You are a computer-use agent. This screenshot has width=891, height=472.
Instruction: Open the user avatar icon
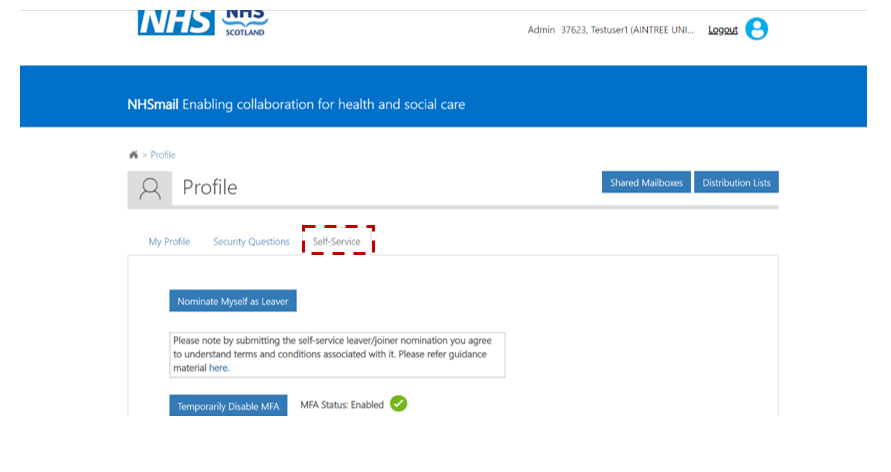click(x=756, y=29)
